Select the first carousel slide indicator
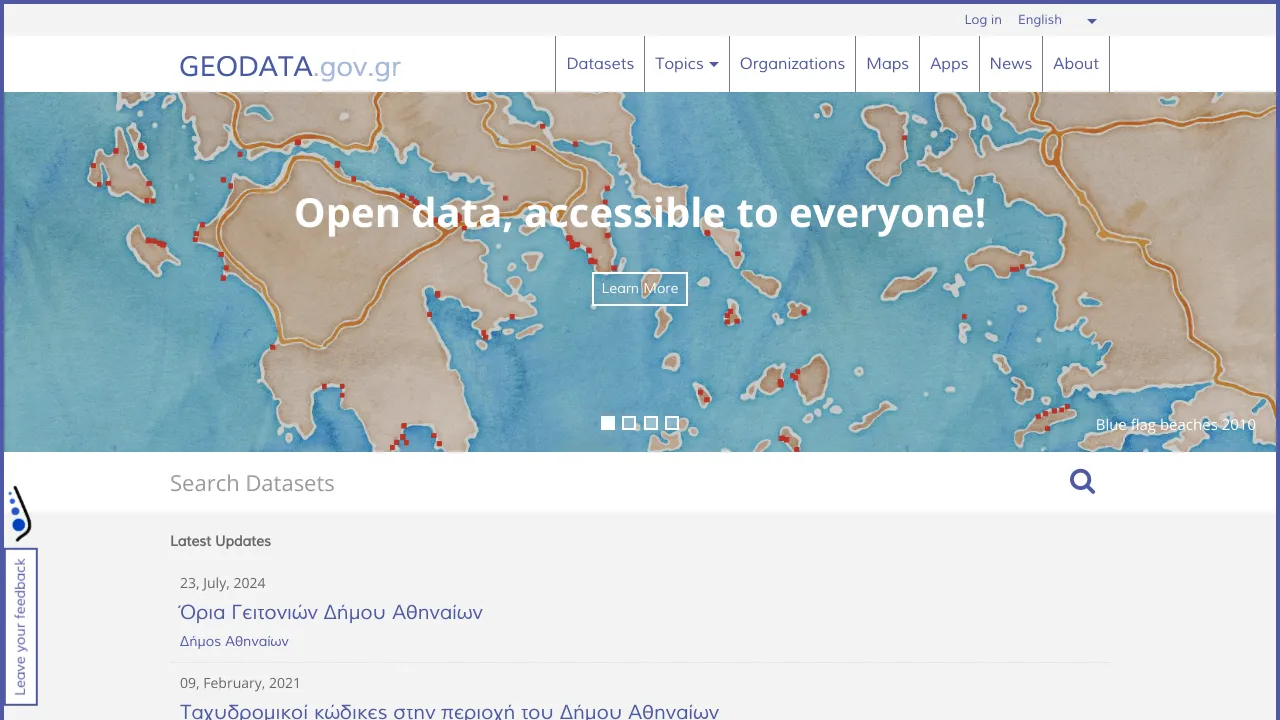Image resolution: width=1280 pixels, height=720 pixels. click(608, 423)
